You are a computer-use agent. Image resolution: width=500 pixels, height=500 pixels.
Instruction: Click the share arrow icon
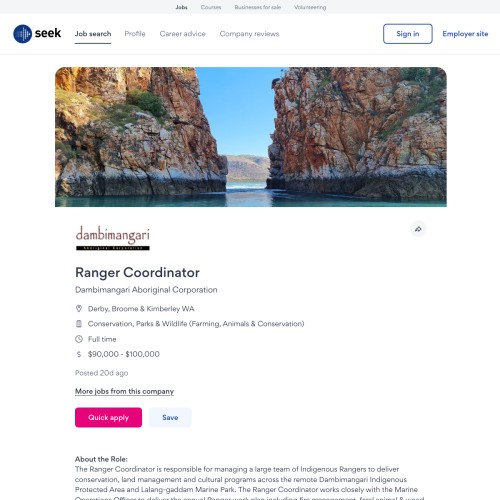coord(418,229)
